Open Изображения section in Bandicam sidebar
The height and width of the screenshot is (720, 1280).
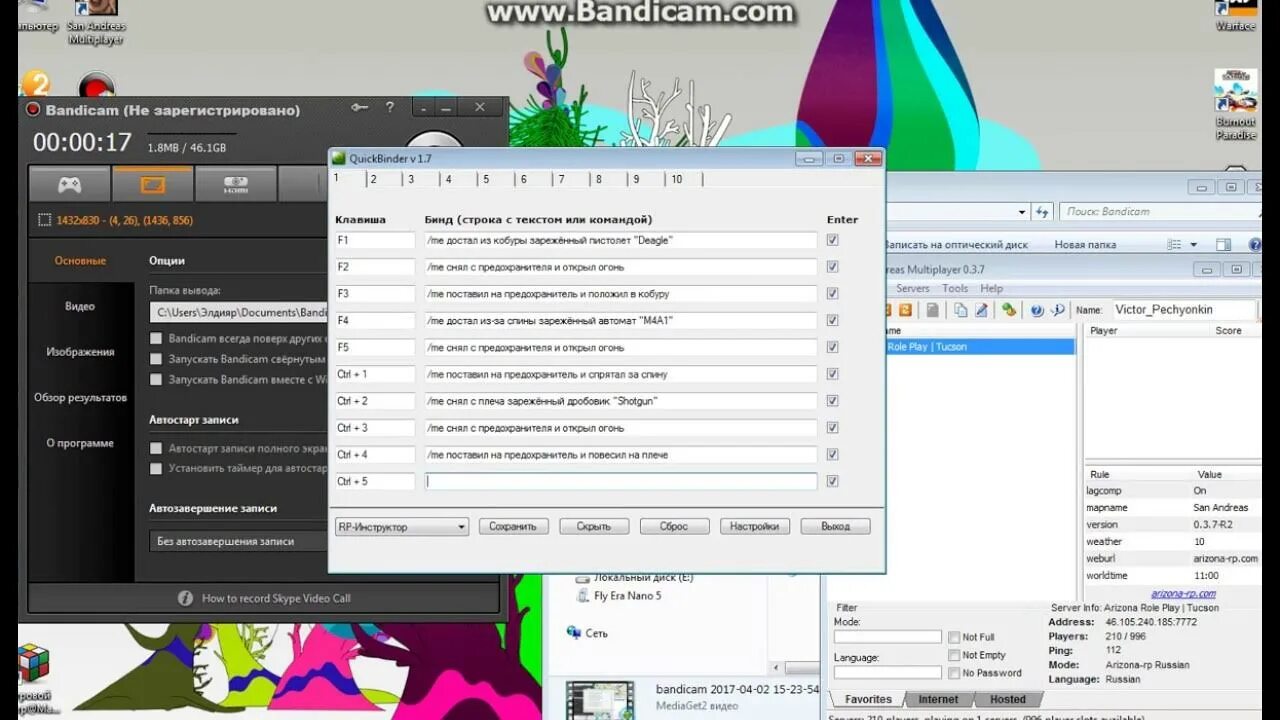(80, 352)
